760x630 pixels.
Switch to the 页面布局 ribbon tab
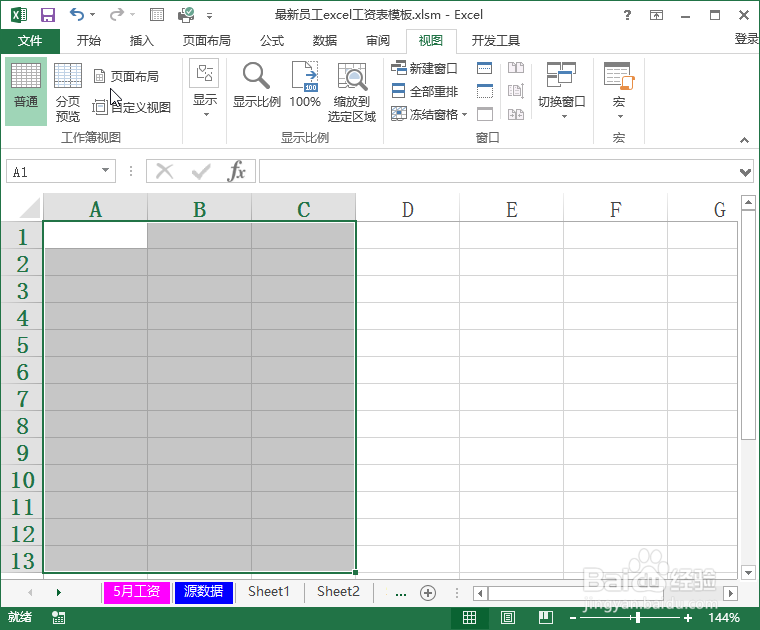coord(206,41)
